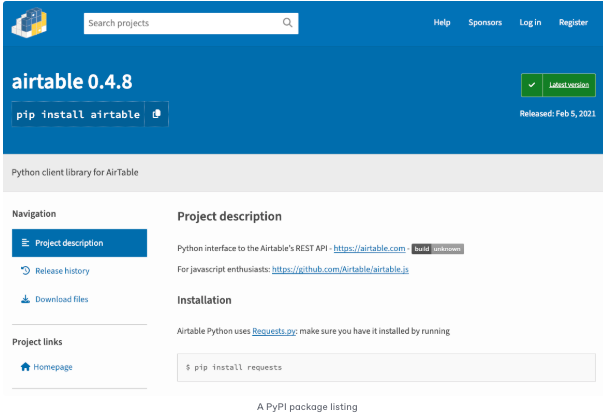Click the search magnifier icon
The height and width of the screenshot is (418, 603).
287,23
